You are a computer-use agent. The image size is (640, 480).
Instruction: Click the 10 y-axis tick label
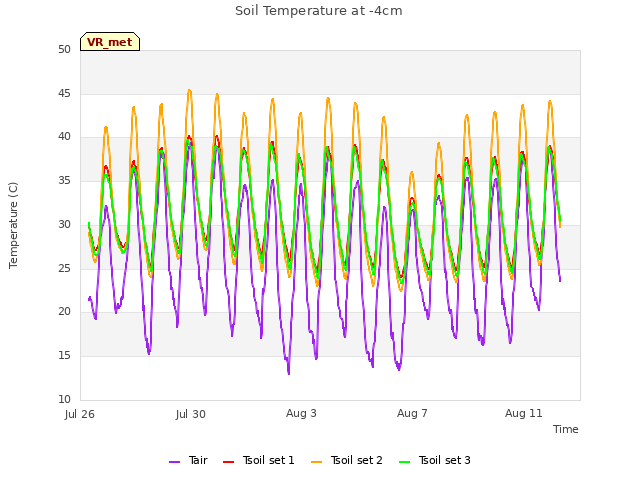coord(64,400)
